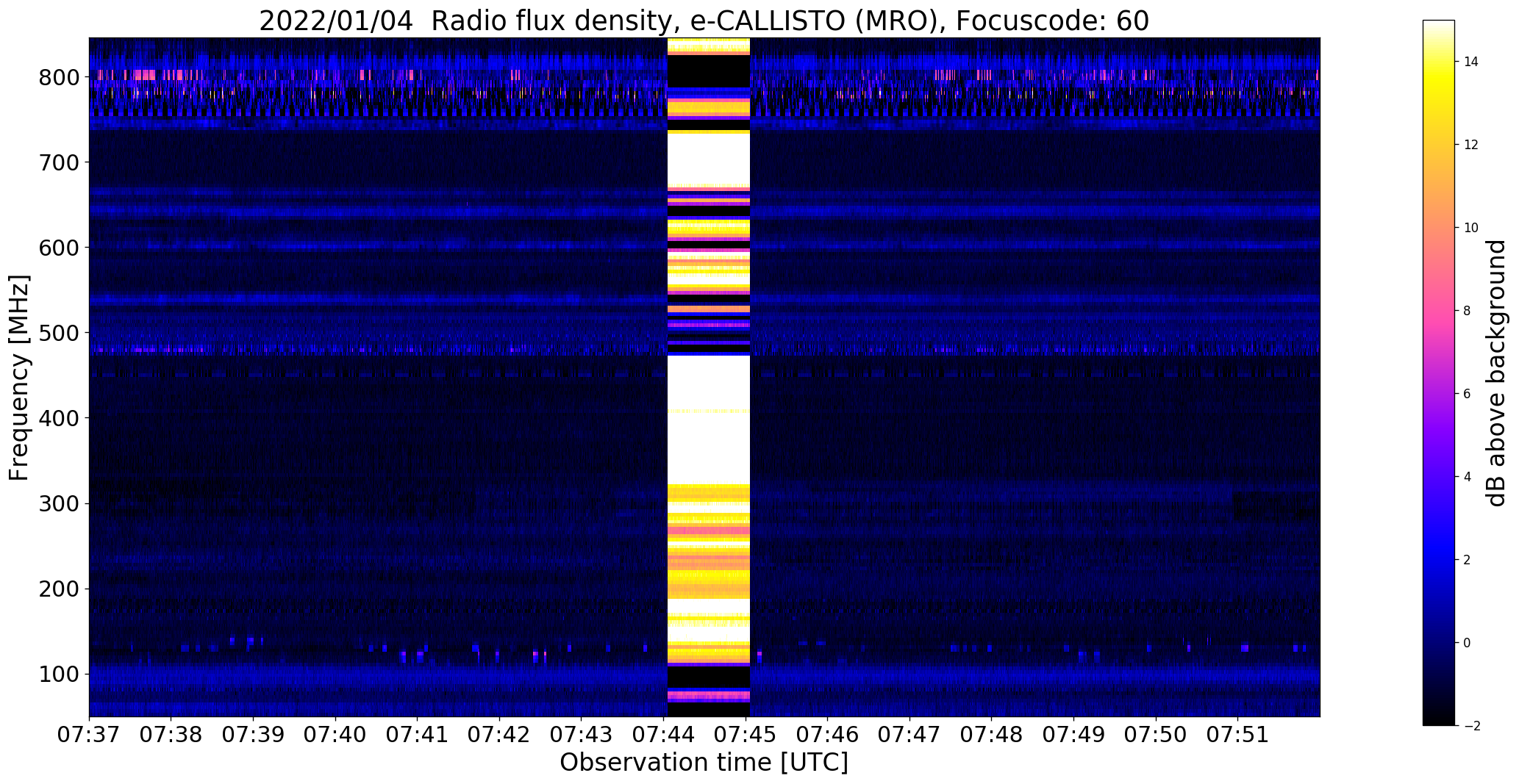
Task: Click the 07:47 time tick label
Action: coord(909,735)
